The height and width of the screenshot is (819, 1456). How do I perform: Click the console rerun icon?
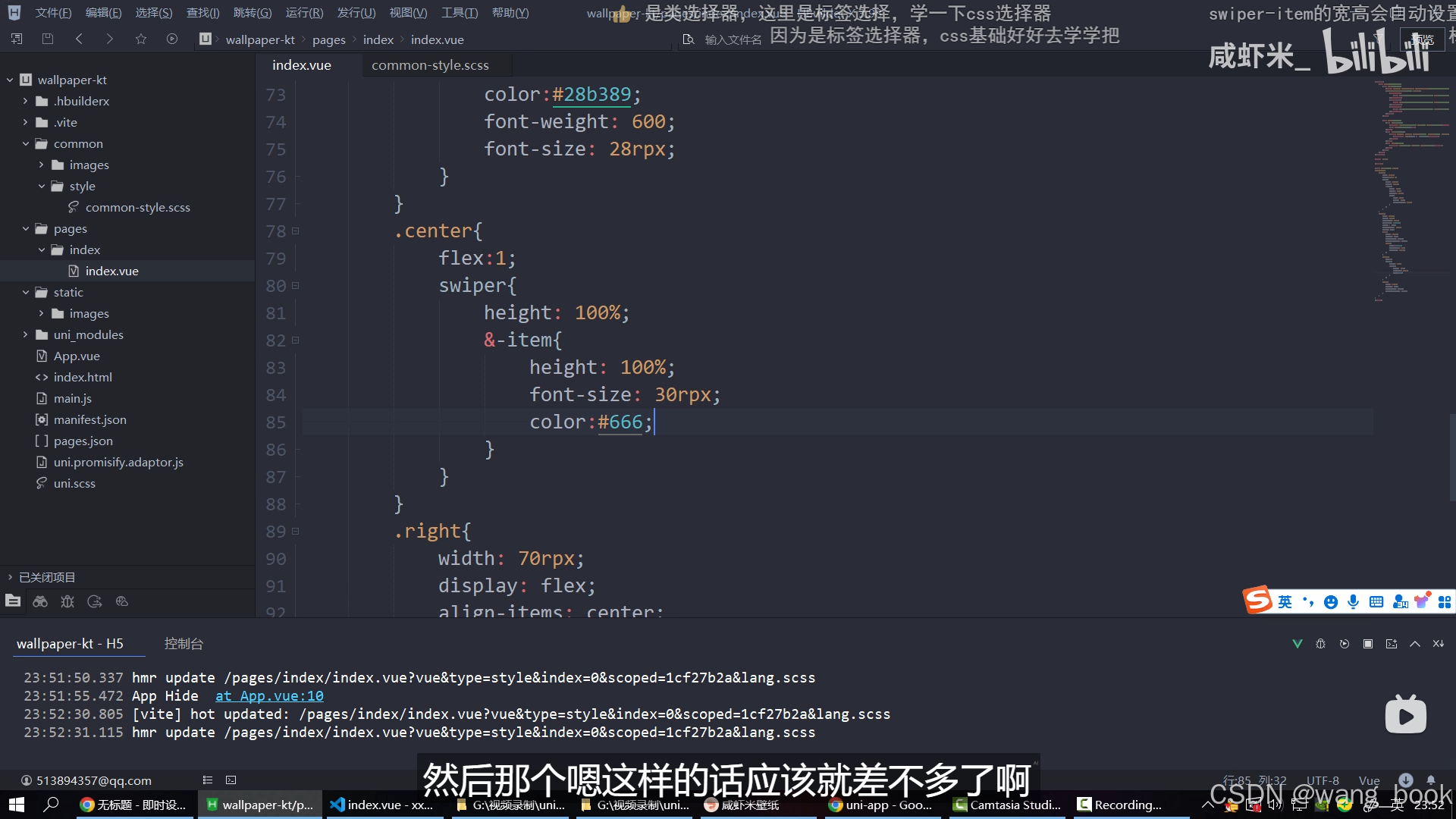1345,644
